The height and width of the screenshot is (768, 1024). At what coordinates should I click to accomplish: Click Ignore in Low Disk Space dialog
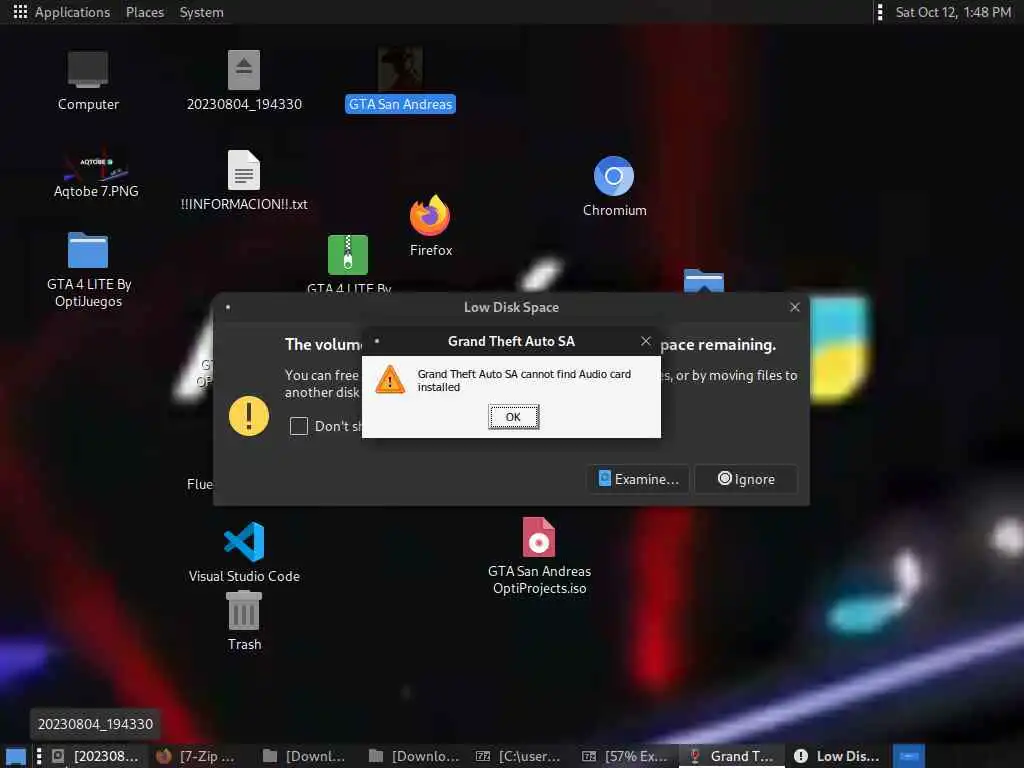point(746,479)
